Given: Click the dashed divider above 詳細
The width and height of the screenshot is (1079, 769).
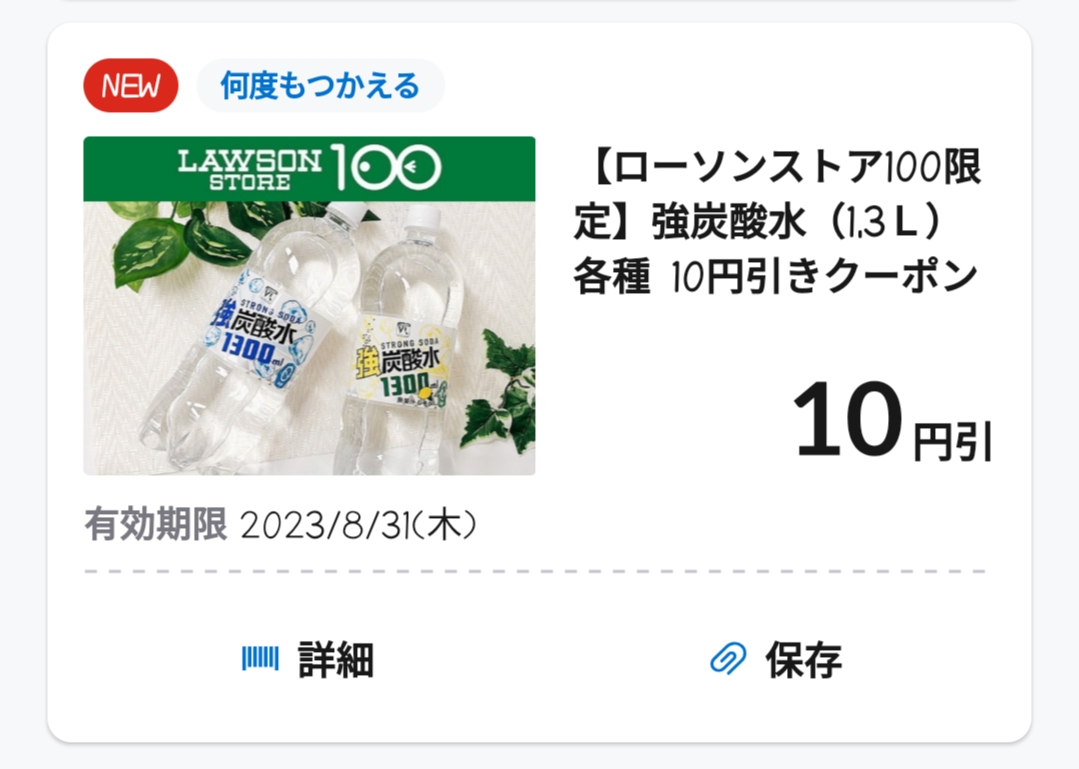Looking at the screenshot, I should (x=535, y=572).
